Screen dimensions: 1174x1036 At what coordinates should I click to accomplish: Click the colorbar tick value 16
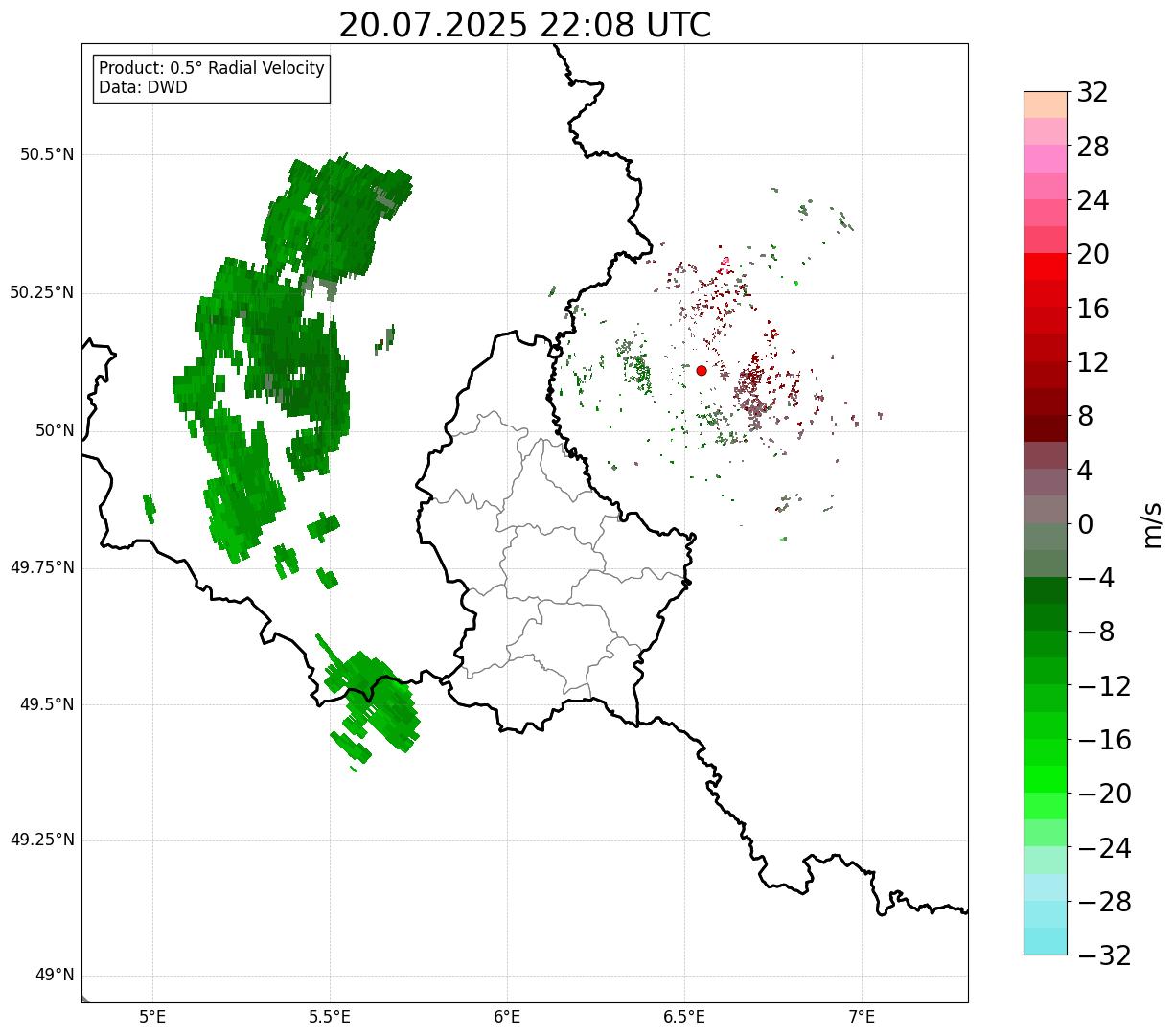coord(1093,309)
